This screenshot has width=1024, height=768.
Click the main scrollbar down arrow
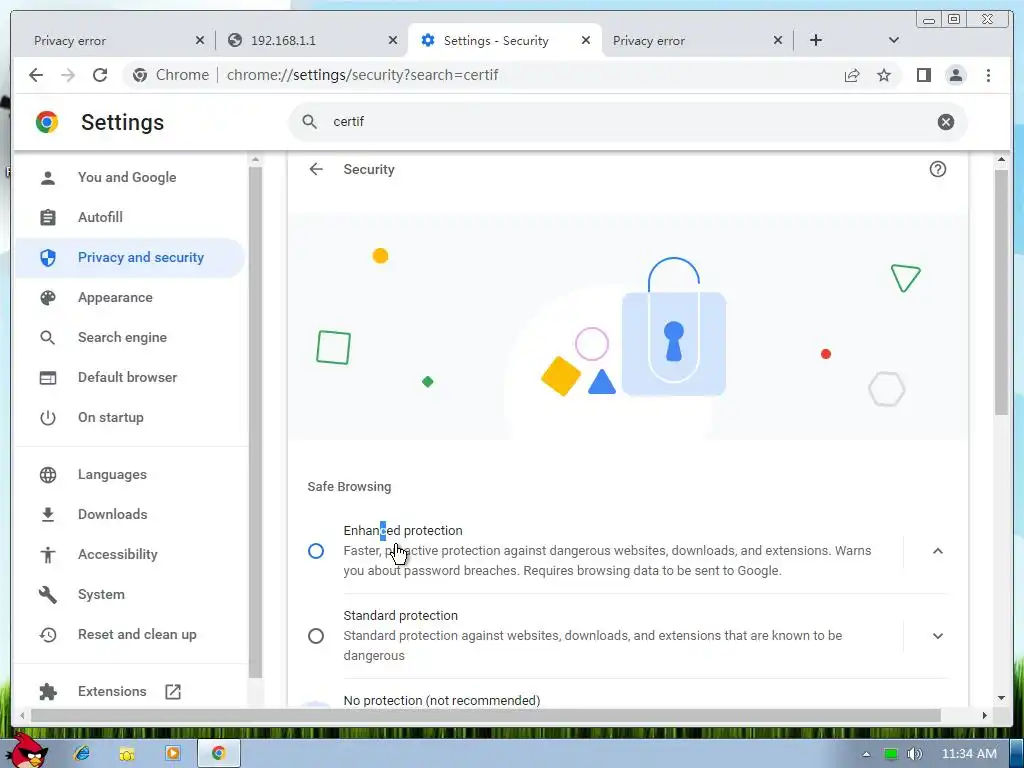1001,698
